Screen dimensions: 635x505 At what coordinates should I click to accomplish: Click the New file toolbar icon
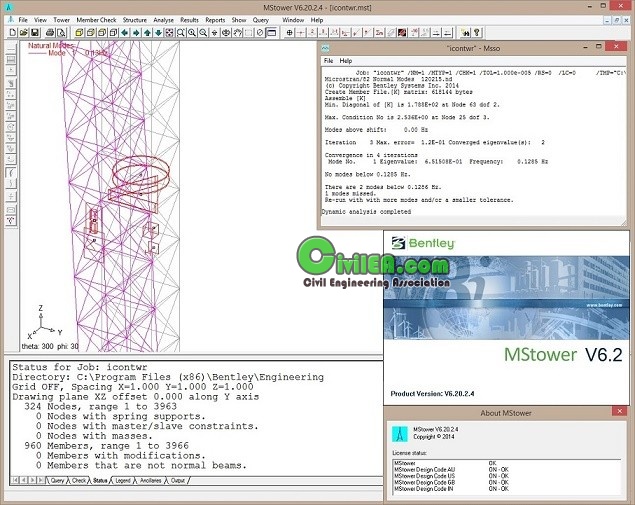click(13, 33)
